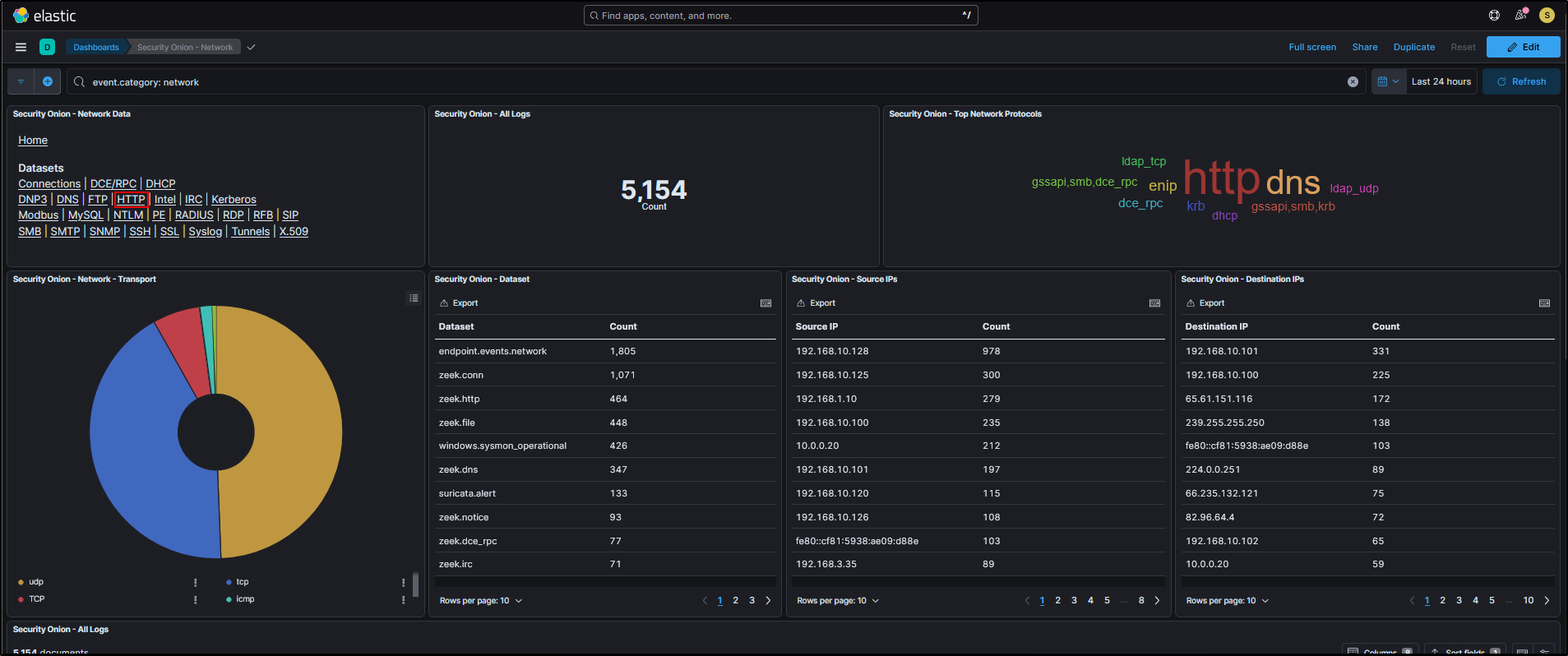1568x656 pixels.
Task: Click Share in the top menu
Action: click(x=1364, y=47)
